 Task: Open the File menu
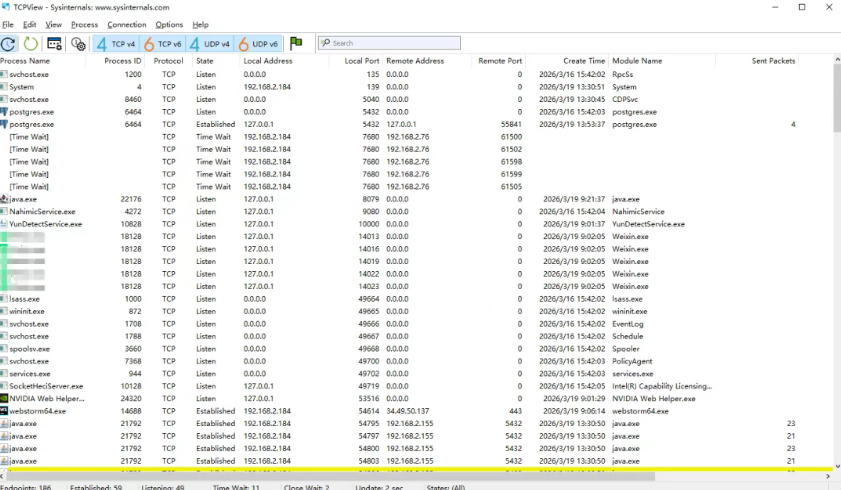(x=8, y=24)
